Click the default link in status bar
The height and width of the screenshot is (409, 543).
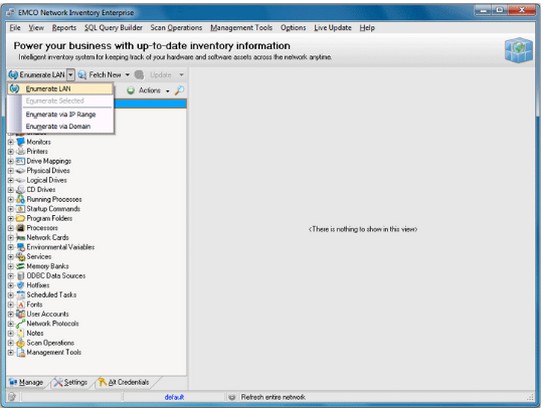(174, 397)
